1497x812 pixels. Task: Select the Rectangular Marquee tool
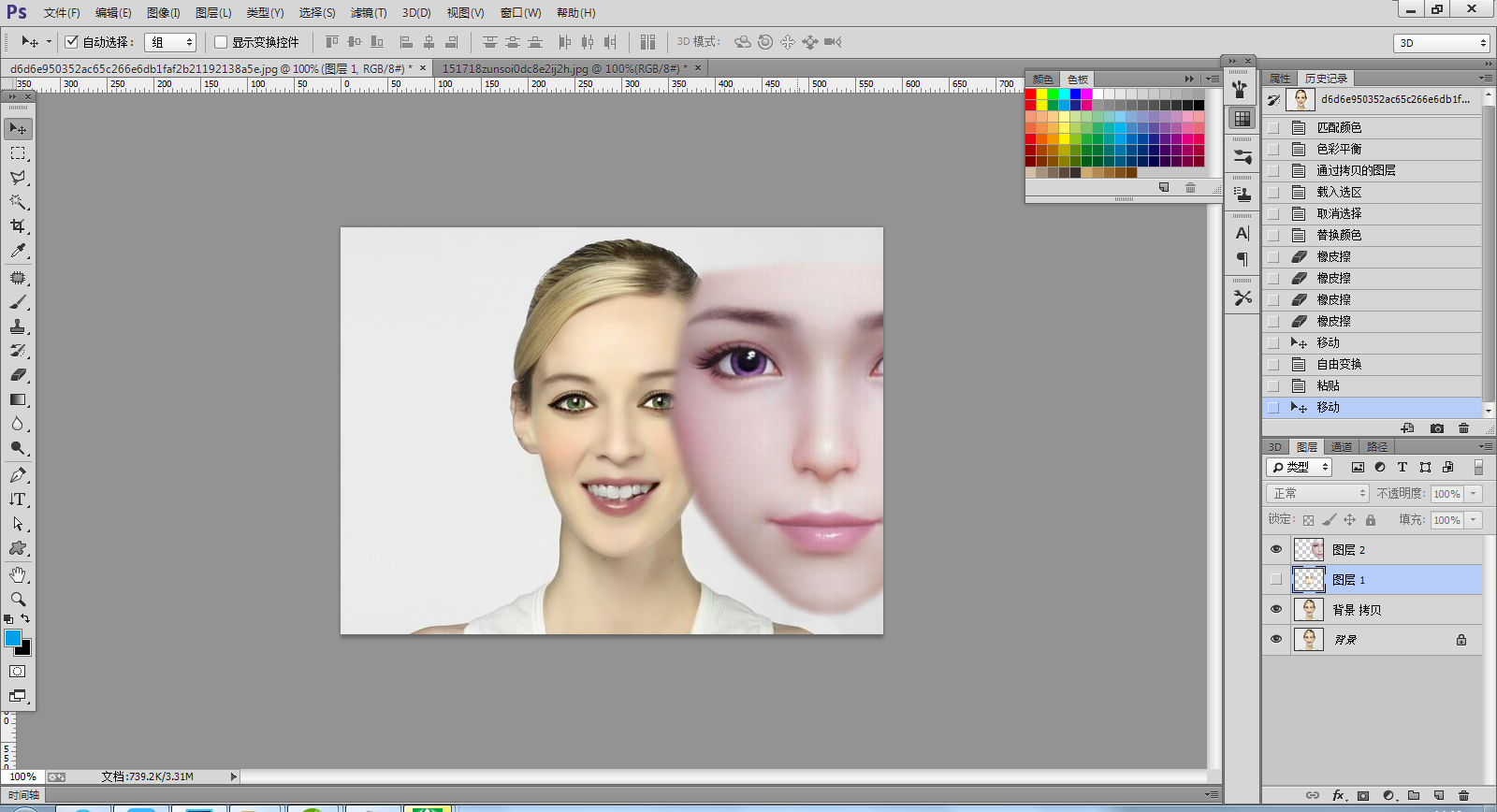[18, 153]
